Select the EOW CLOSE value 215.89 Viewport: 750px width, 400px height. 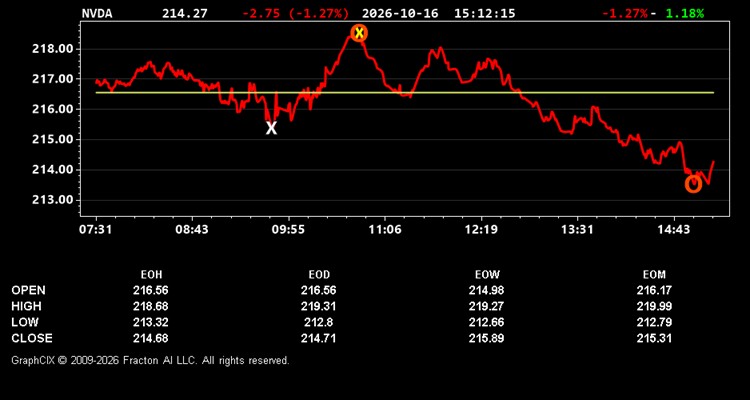click(486, 338)
